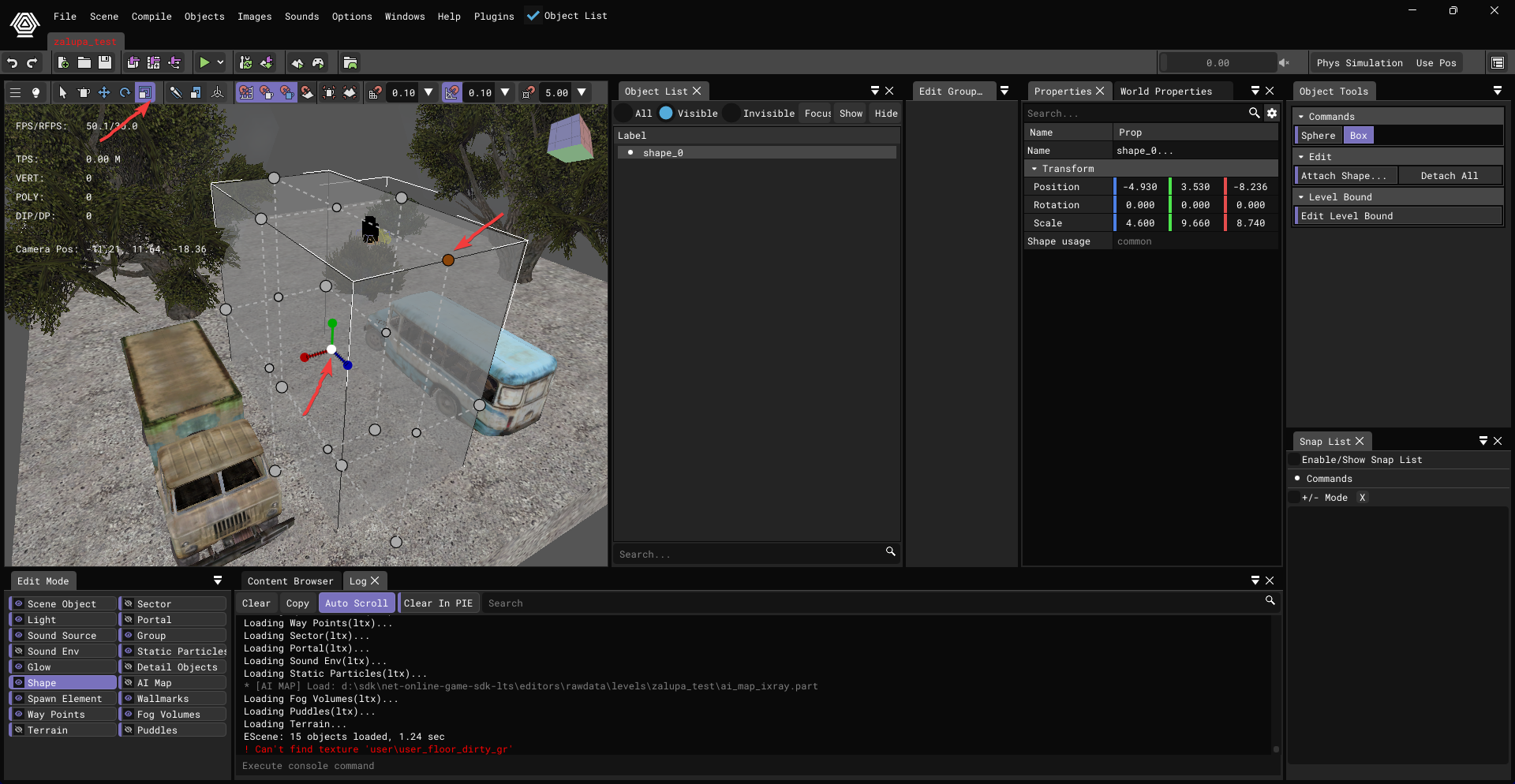Click the Undo arrow icon
The width and height of the screenshot is (1515, 784).
(x=12, y=62)
